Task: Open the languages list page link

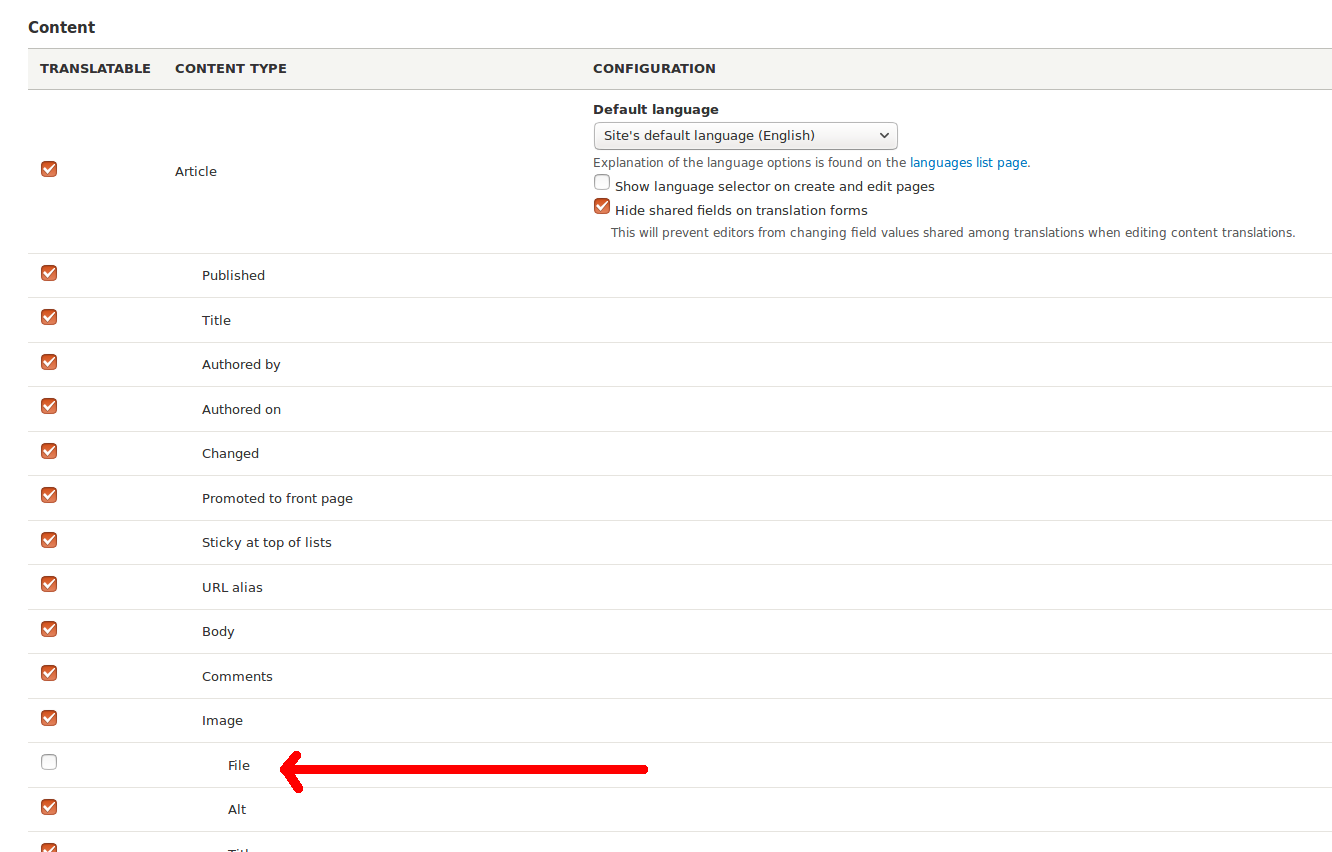Action: 968,162
